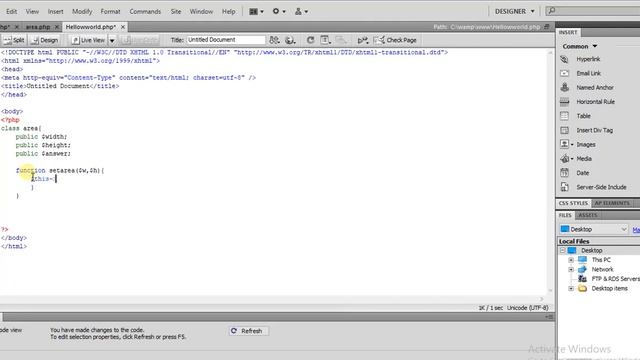Open the Media dropdown arrow

572,159
